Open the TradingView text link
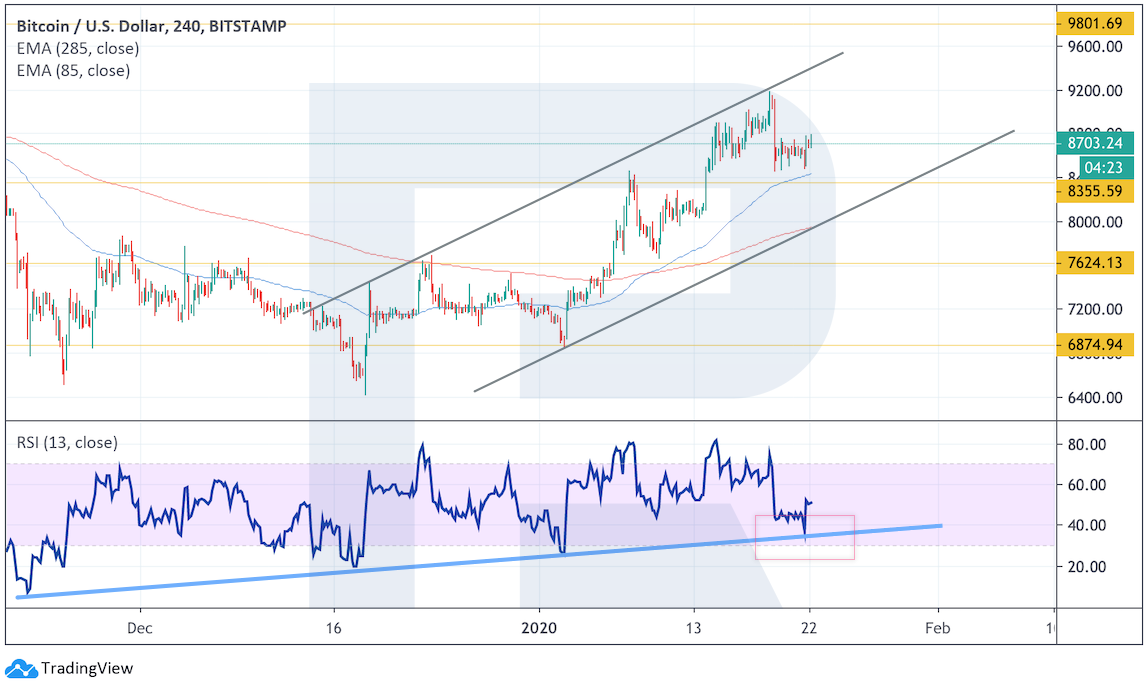 [x=85, y=669]
